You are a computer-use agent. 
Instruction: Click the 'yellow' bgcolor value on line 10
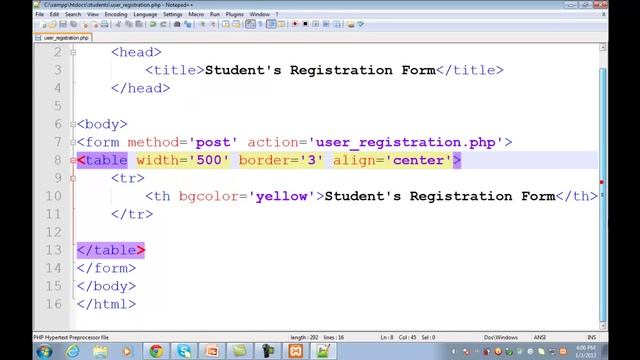(x=281, y=196)
